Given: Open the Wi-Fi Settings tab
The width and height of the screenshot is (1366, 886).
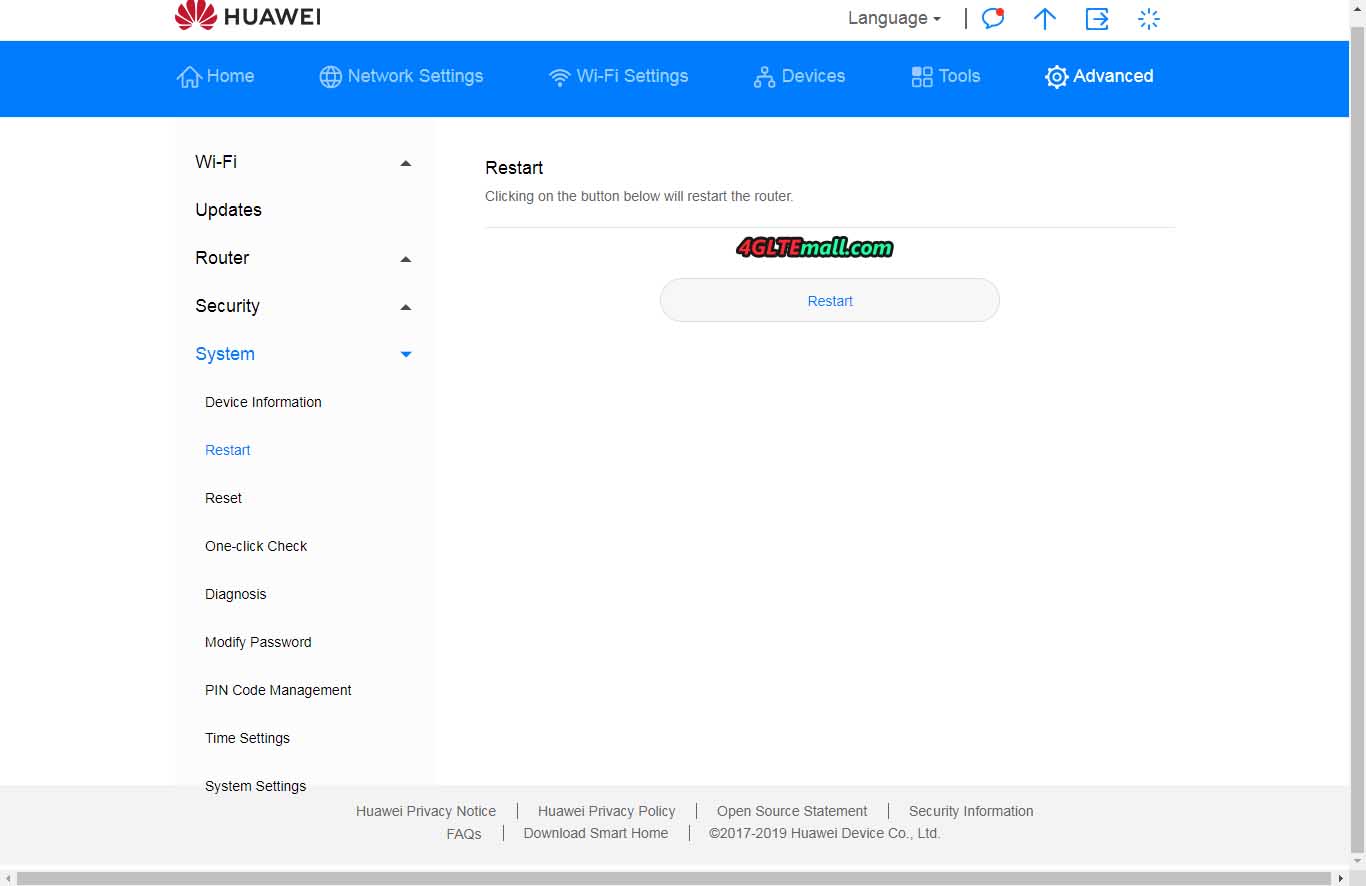Looking at the screenshot, I should [x=619, y=76].
